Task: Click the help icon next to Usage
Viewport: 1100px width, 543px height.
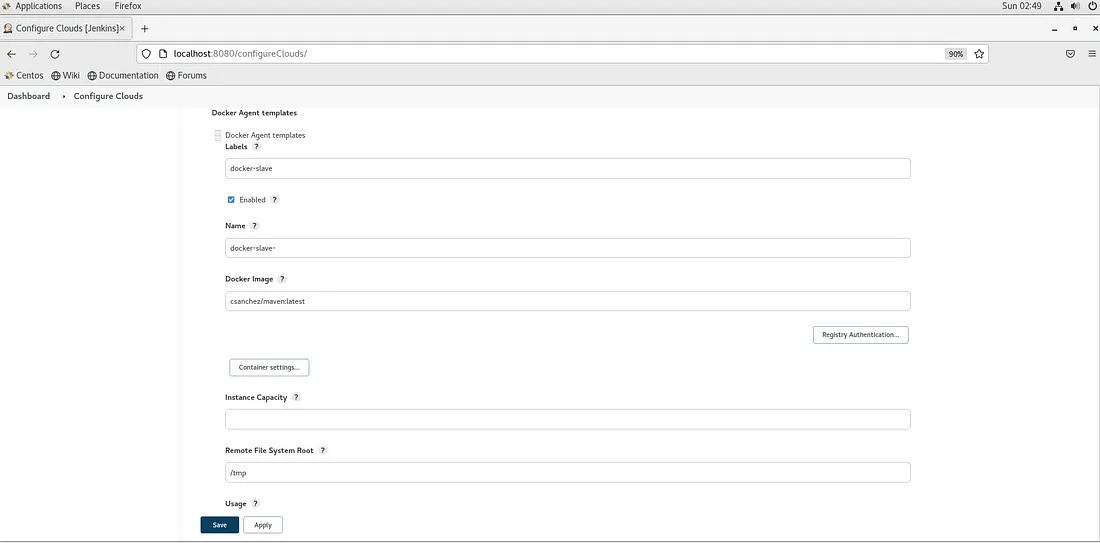Action: [255, 504]
